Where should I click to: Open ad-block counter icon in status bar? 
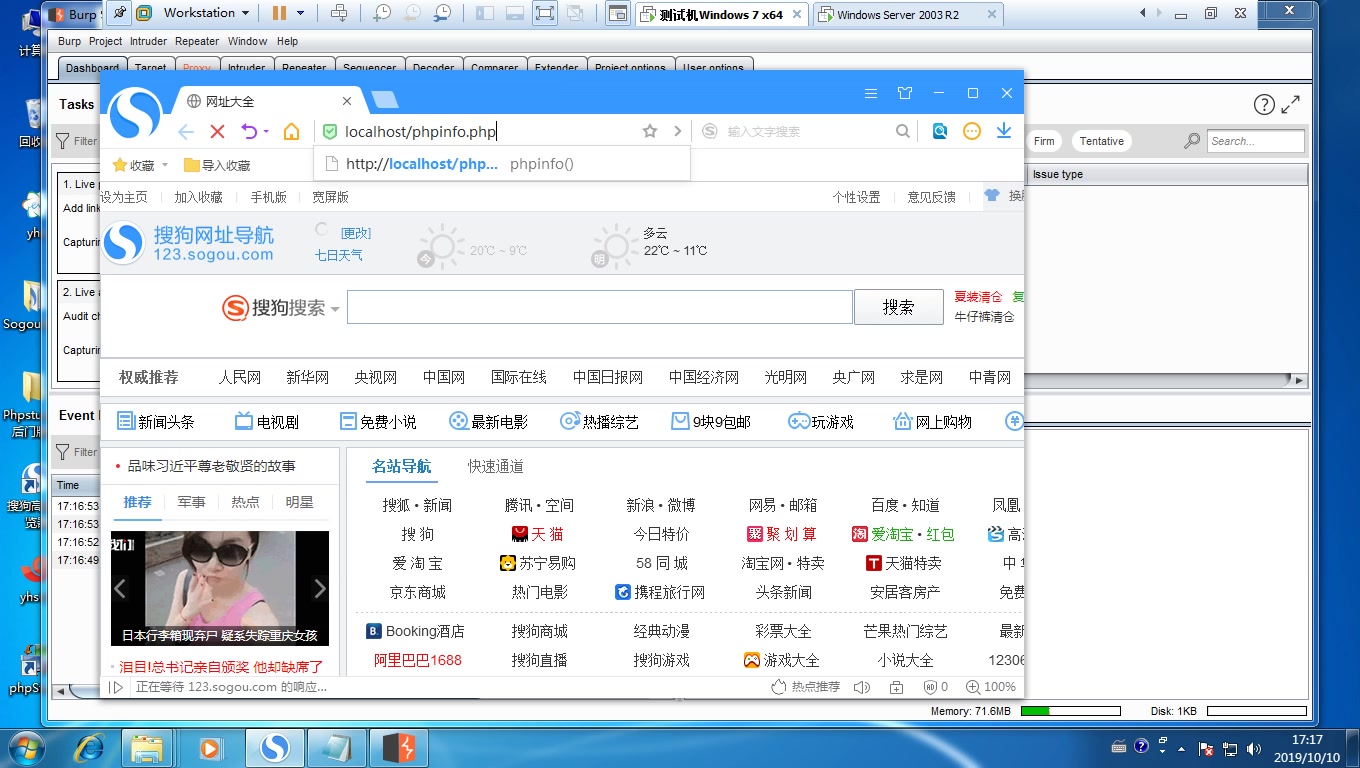[936, 687]
